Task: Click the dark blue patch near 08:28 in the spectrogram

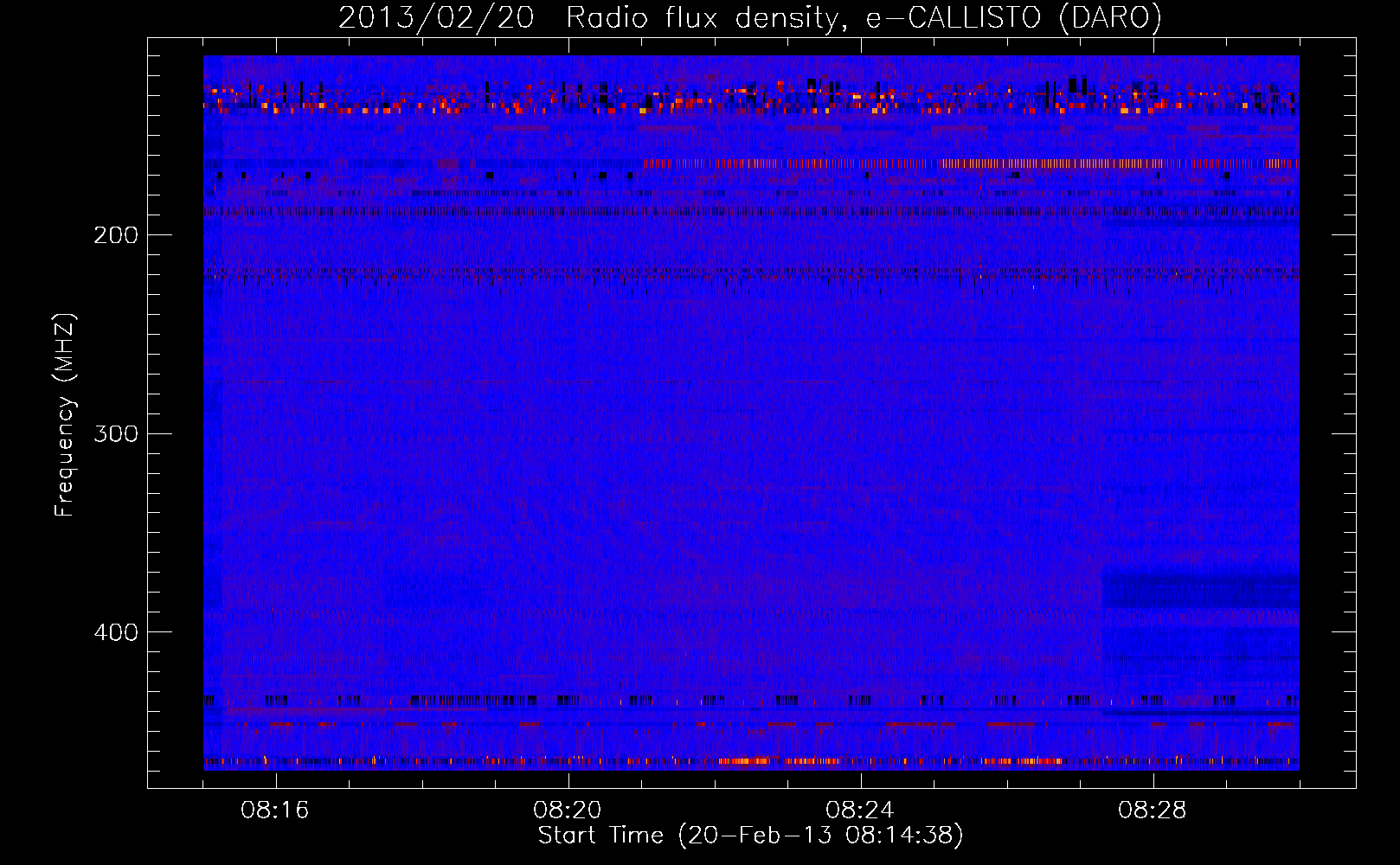Action: click(1200, 592)
